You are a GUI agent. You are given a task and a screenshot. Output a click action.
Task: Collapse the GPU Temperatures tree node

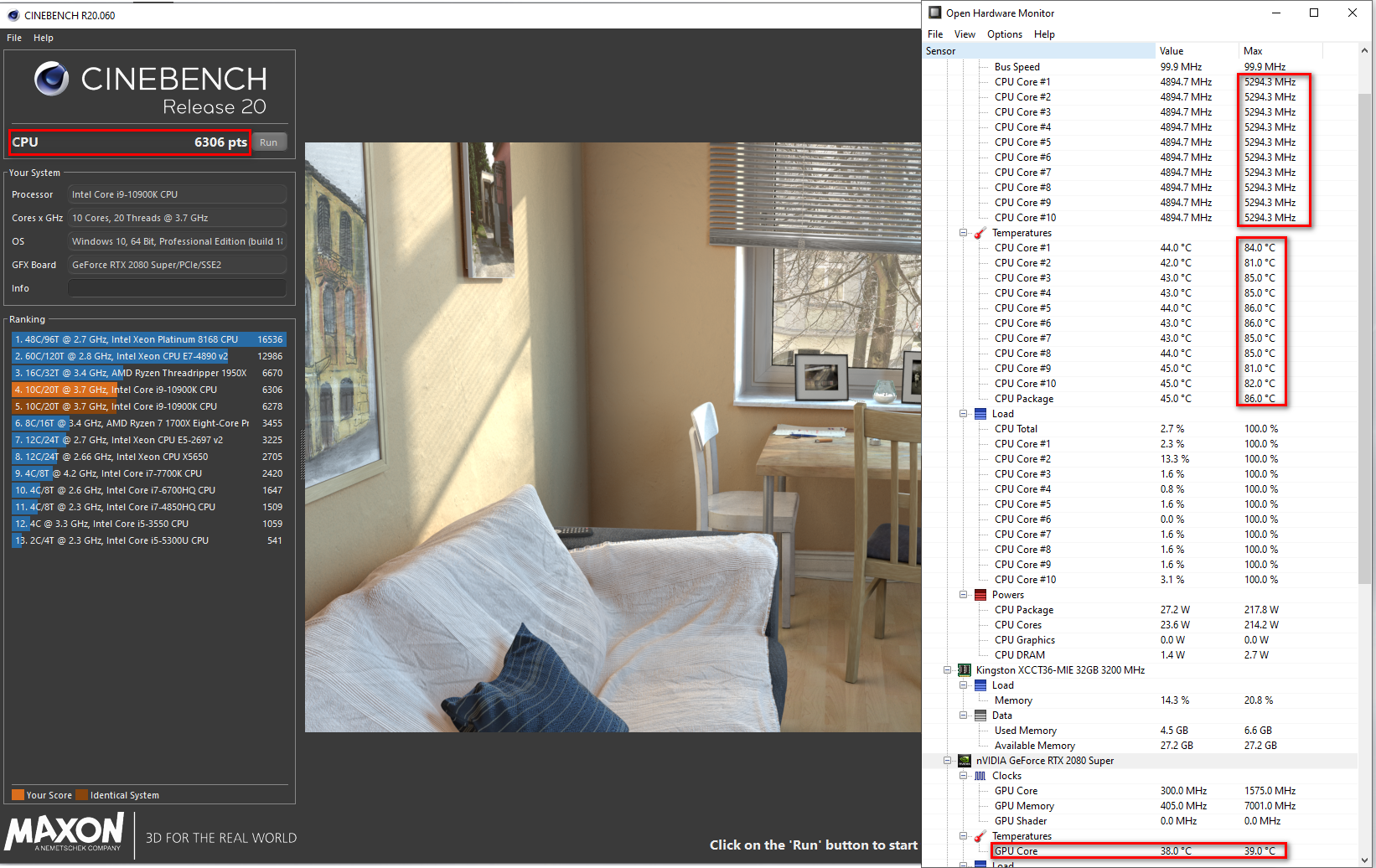point(964,836)
